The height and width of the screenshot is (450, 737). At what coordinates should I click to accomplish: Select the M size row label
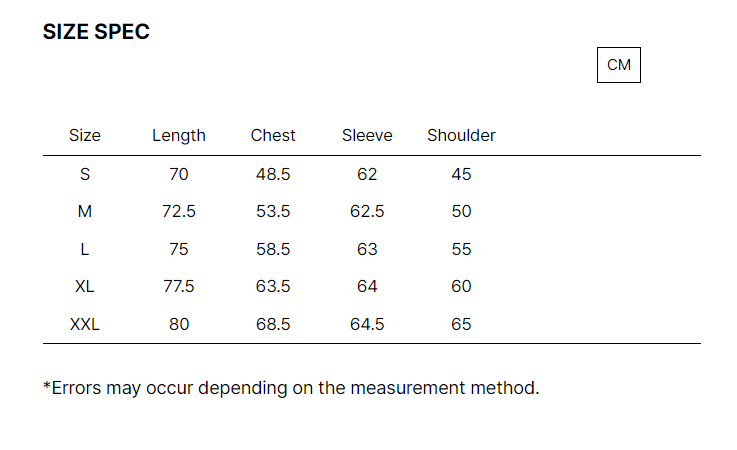pos(85,212)
